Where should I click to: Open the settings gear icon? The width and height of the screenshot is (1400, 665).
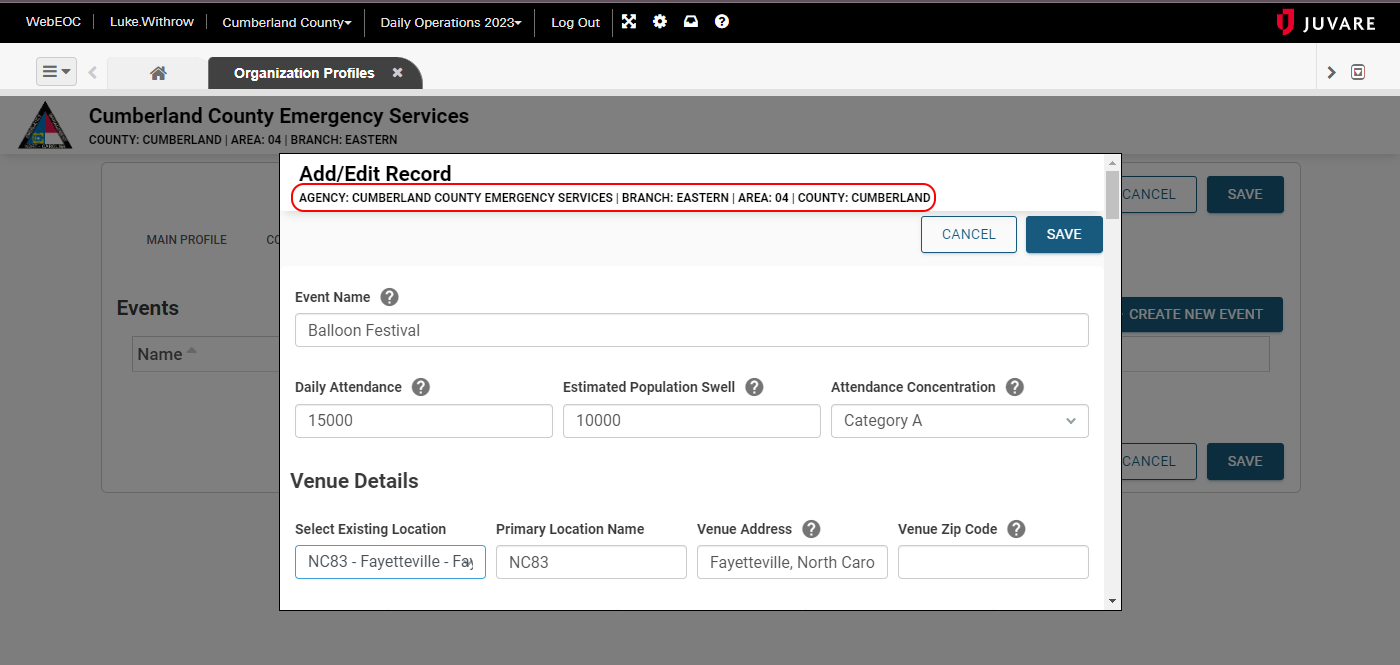(659, 21)
